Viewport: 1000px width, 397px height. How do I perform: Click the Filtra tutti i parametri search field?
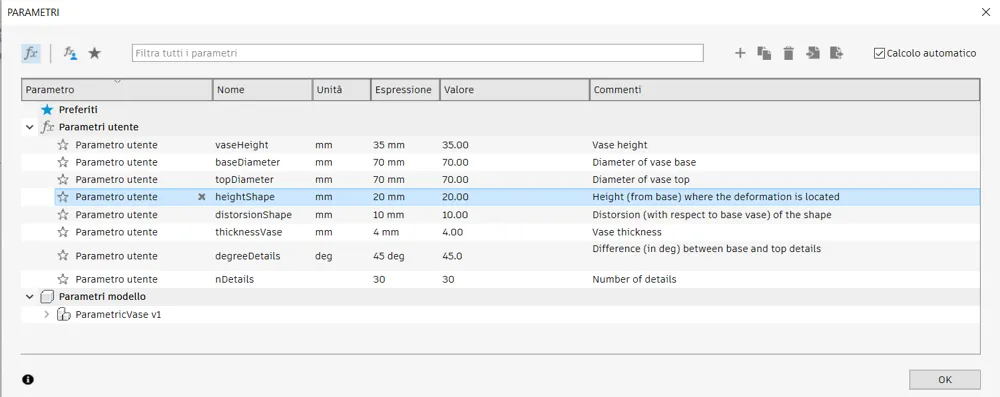418,53
